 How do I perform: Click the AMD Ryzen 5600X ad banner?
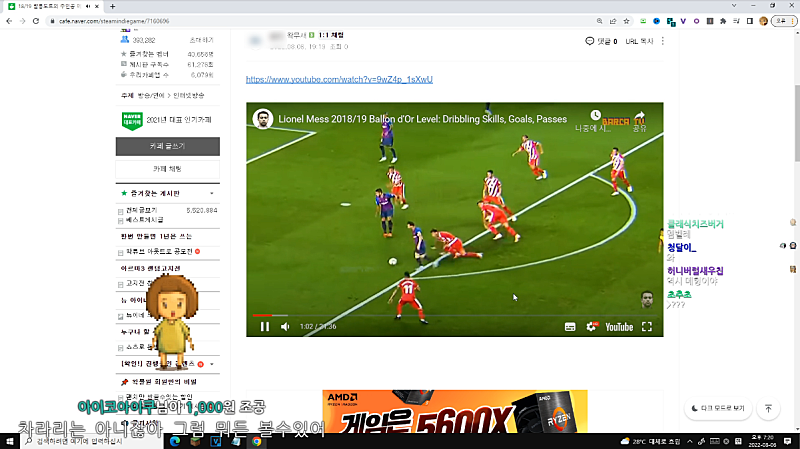pos(455,411)
